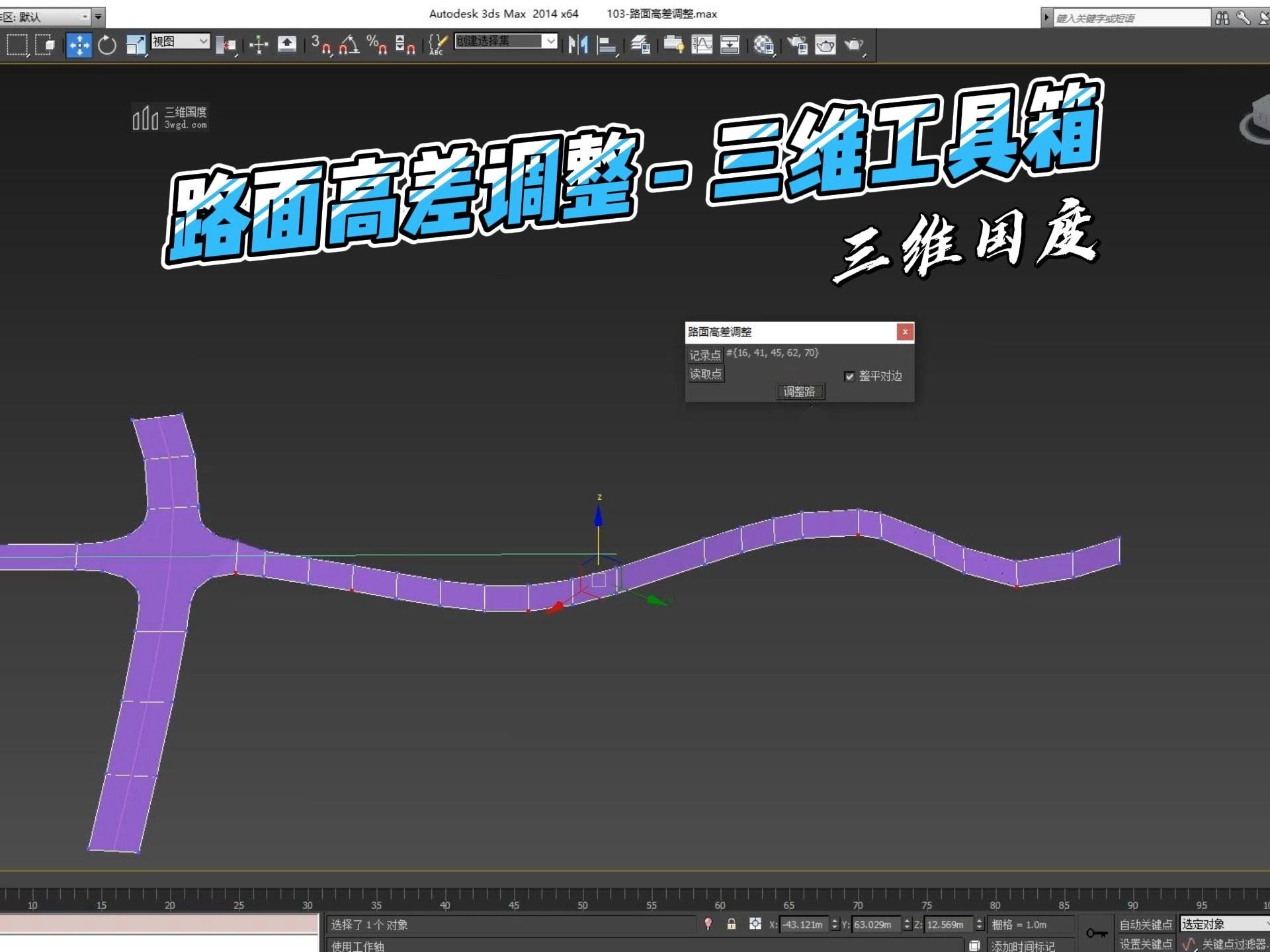Click the 记录点 button
Viewport: 1270px width, 952px height.
click(x=704, y=355)
